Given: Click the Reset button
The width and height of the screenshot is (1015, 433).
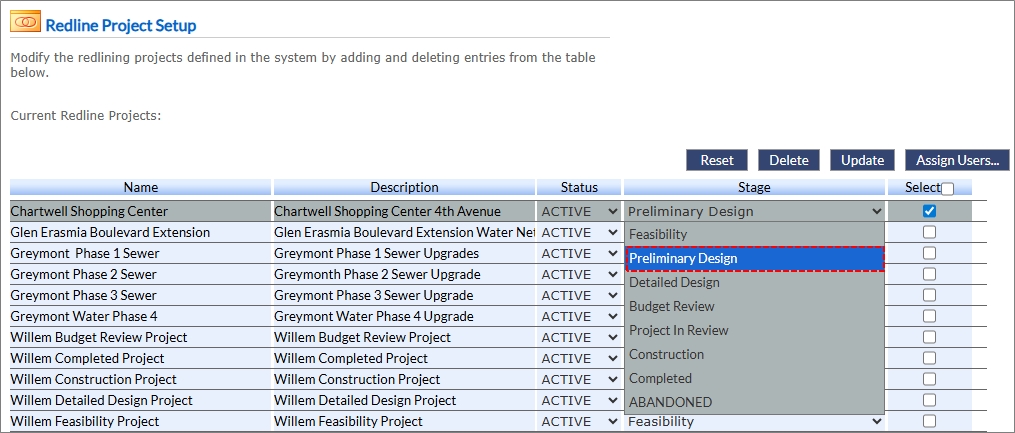Looking at the screenshot, I should pyautogui.click(x=716, y=160).
